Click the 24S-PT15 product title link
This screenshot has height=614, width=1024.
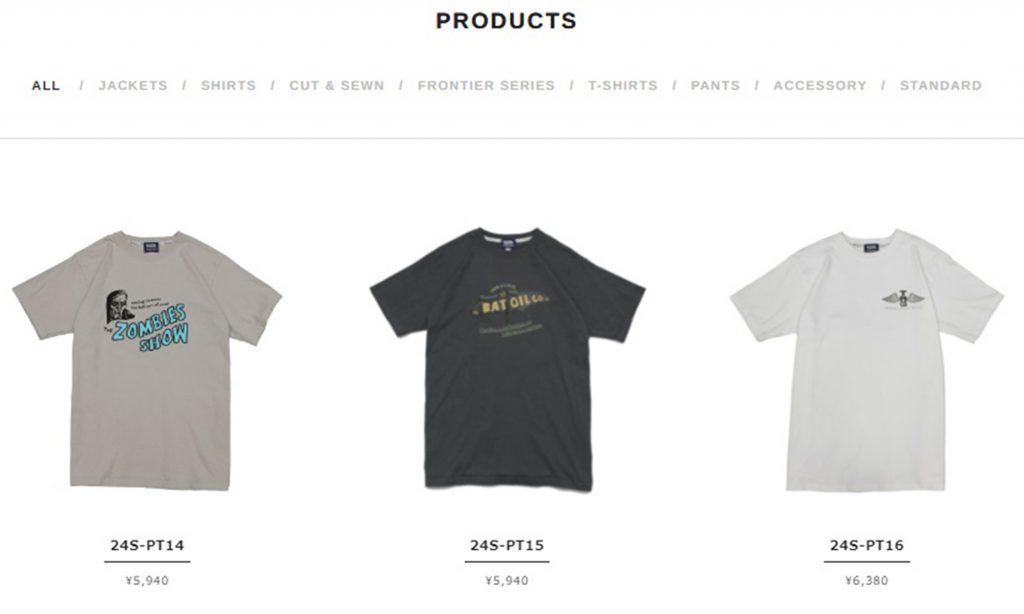point(507,545)
